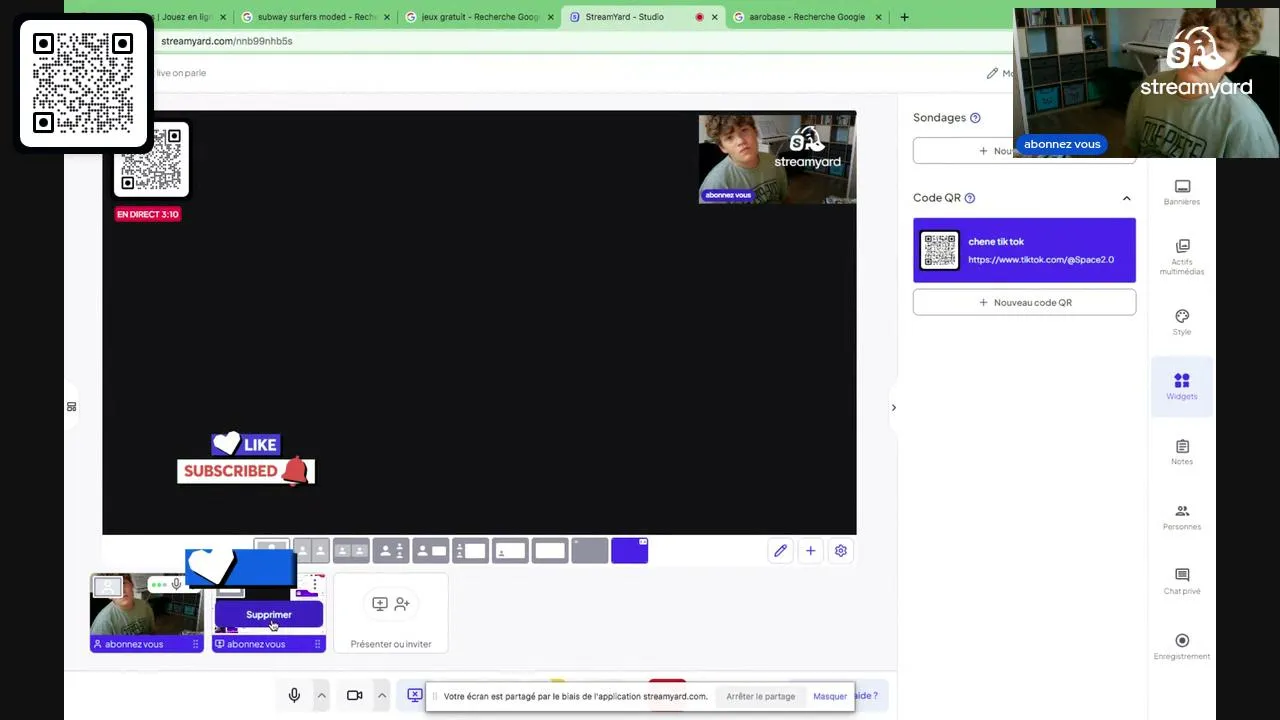Open the Chat privé panel
Image resolution: width=1280 pixels, height=720 pixels.
click(x=1182, y=581)
